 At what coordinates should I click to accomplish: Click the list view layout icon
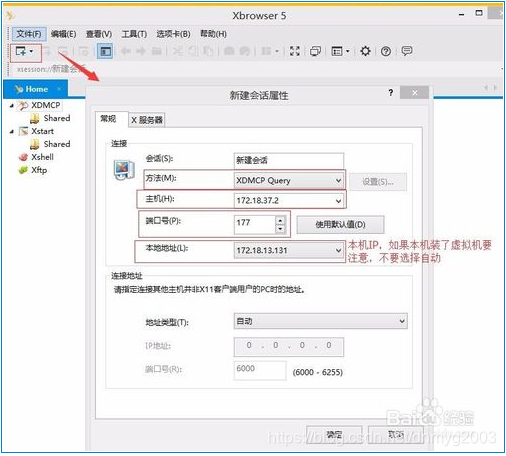pos(337,51)
